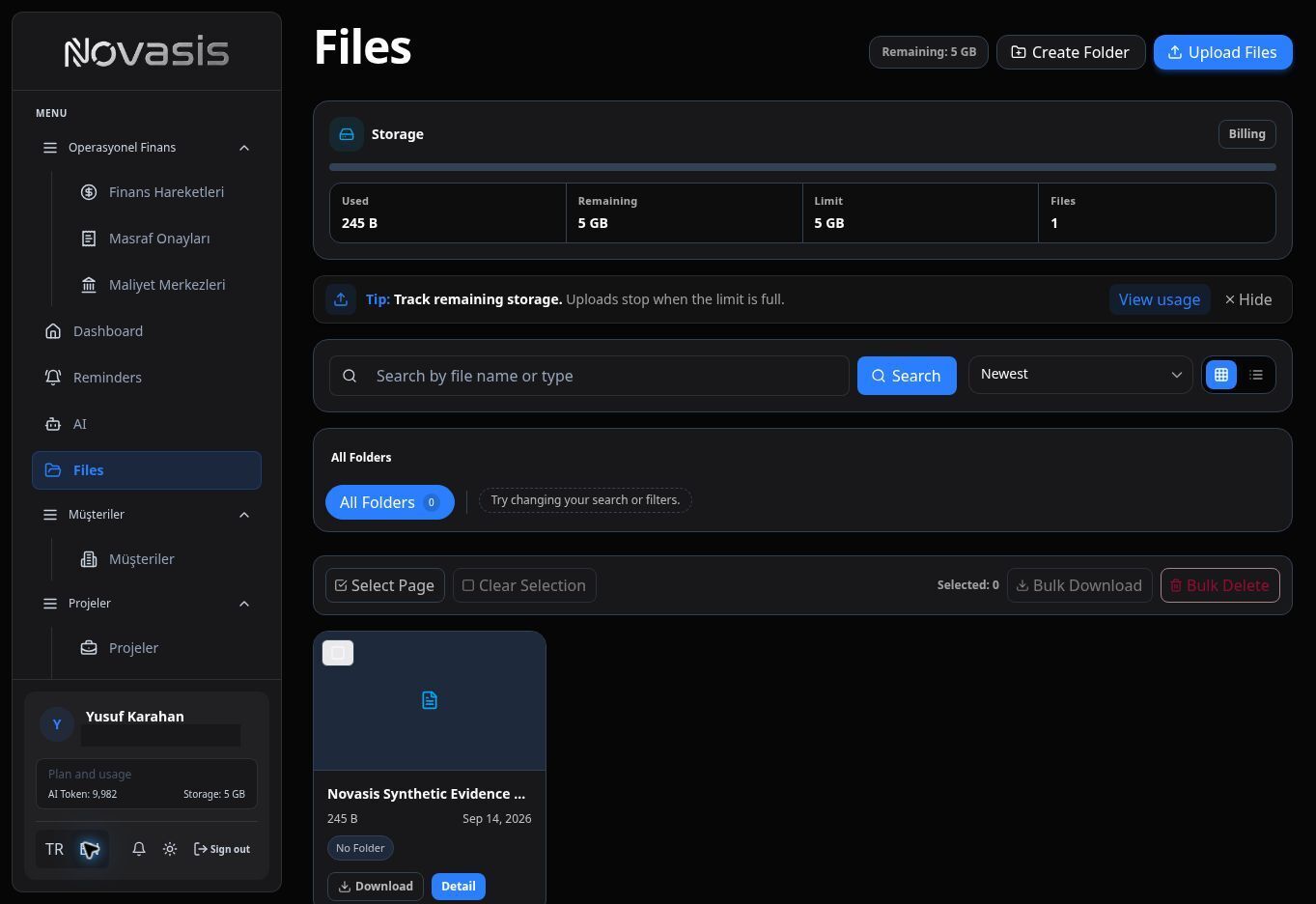Screen dimensions: 1316x904
Task: Sign out of the account
Action: coord(222,849)
